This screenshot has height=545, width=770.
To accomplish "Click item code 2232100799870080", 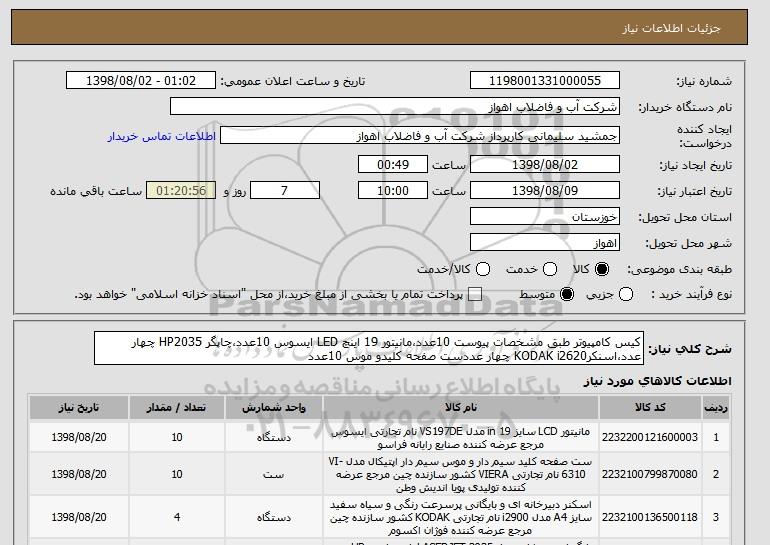I will [650, 474].
